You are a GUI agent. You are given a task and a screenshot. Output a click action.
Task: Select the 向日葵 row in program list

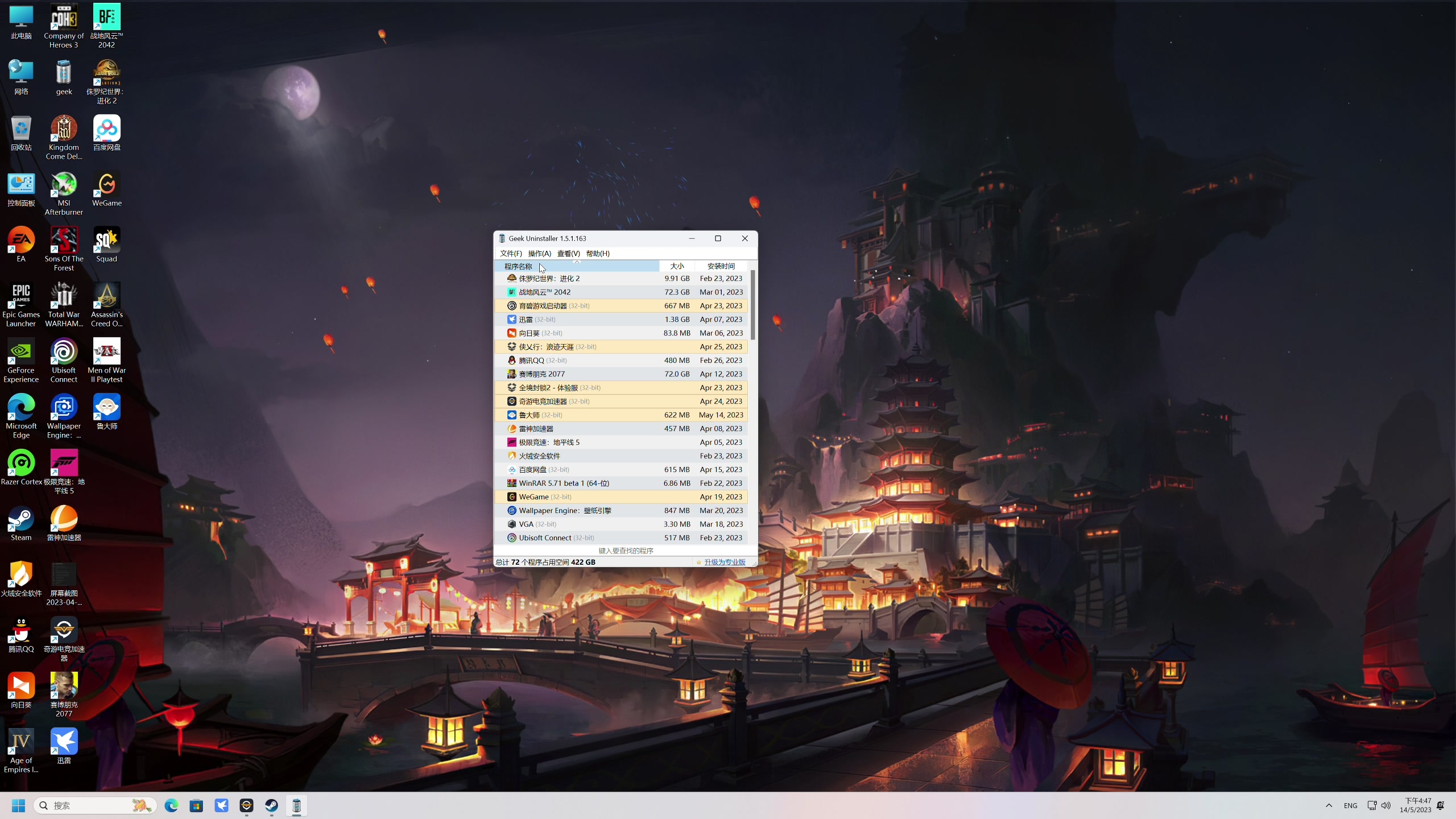pos(621,333)
